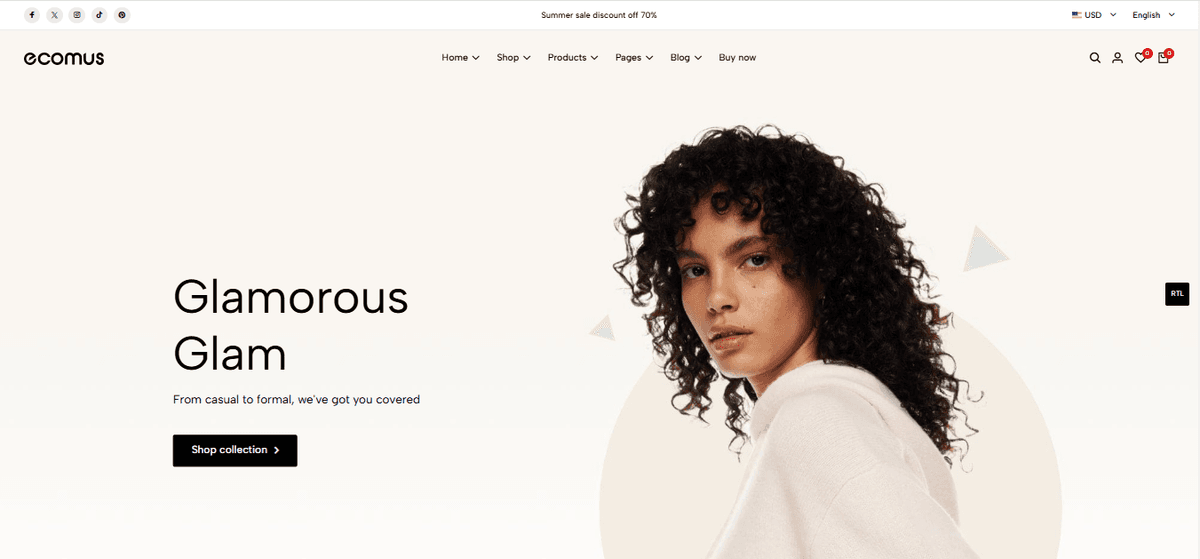
Task: Open the user account icon
Action: click(x=1117, y=58)
